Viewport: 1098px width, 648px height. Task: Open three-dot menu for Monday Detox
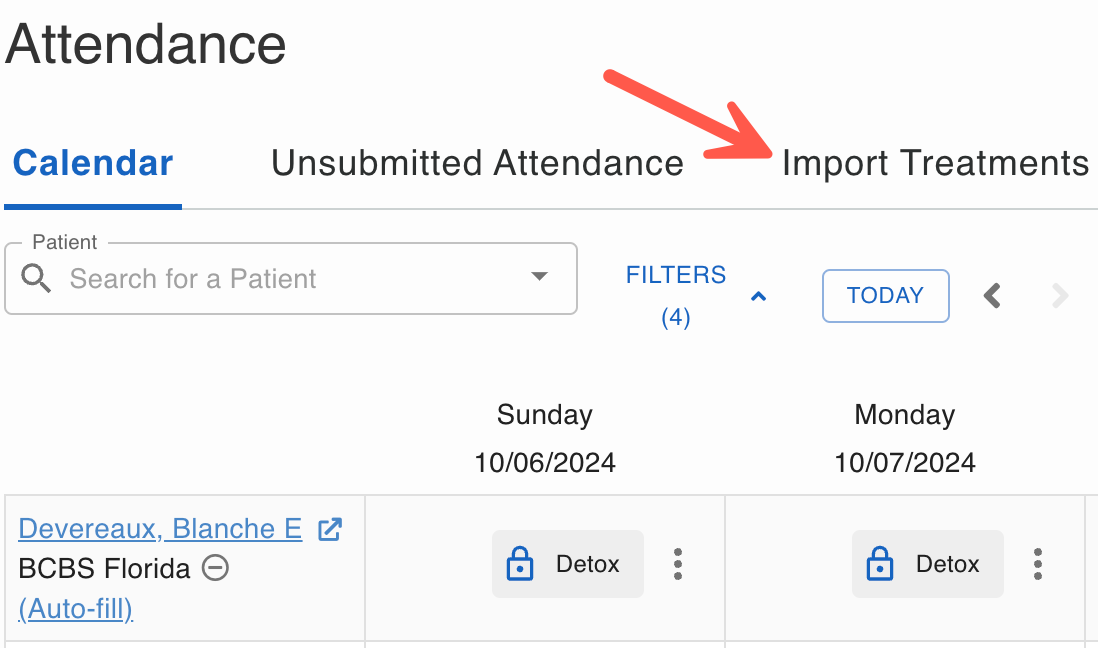[x=1038, y=564]
